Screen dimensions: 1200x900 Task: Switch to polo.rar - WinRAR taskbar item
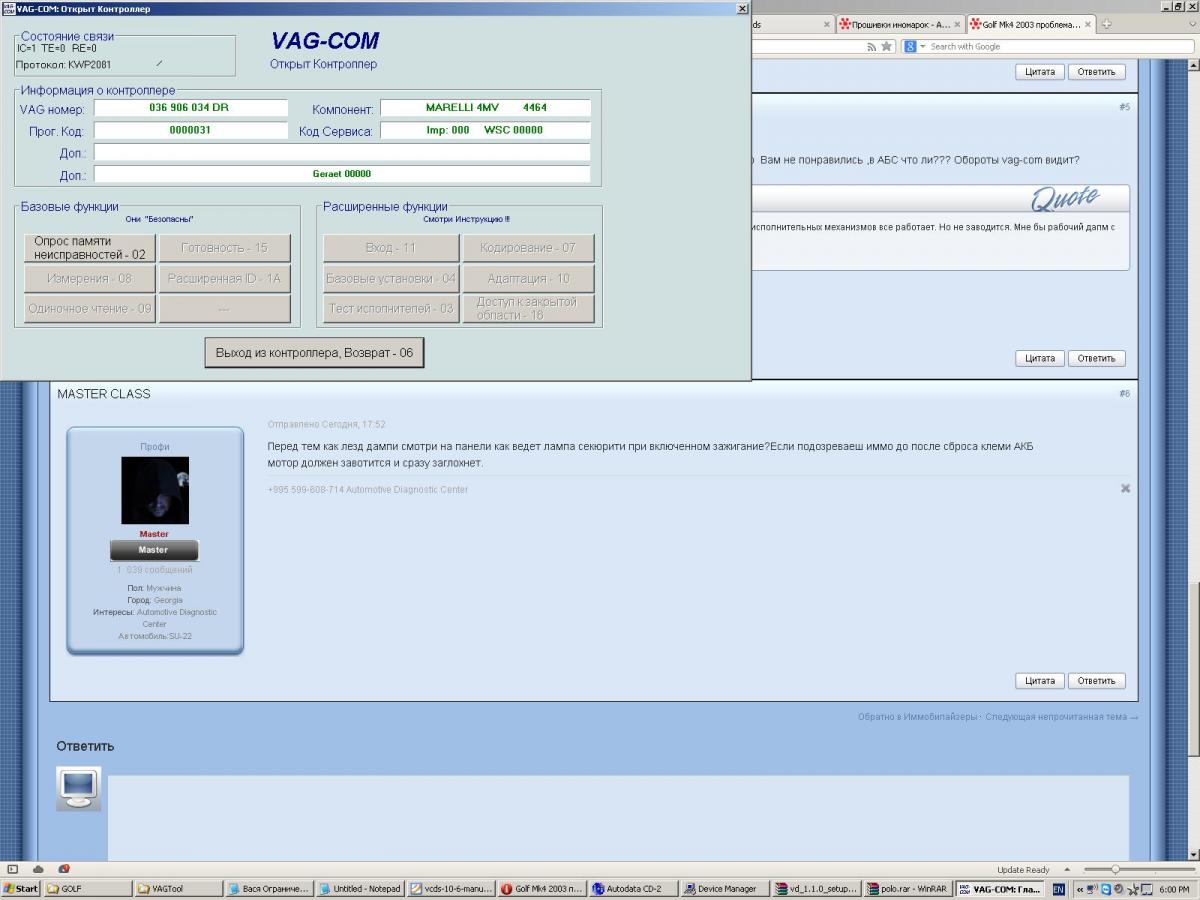[907, 889]
